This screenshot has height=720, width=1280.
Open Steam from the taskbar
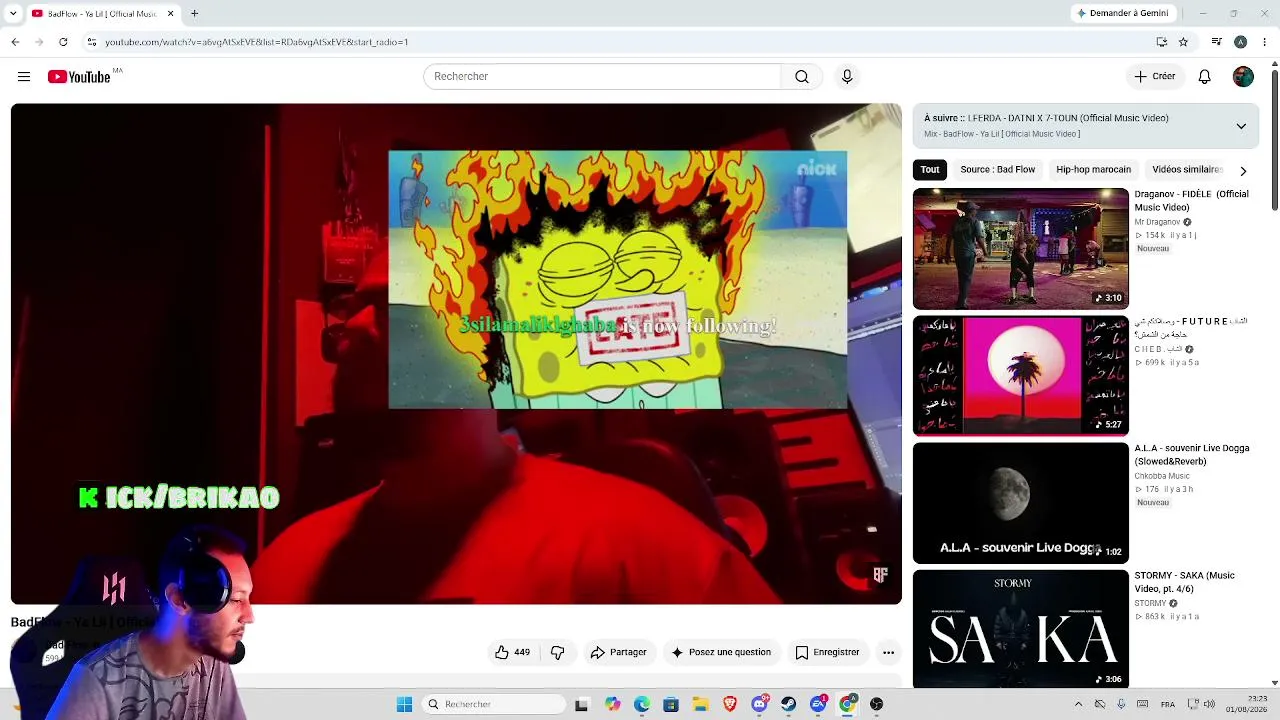point(788,704)
